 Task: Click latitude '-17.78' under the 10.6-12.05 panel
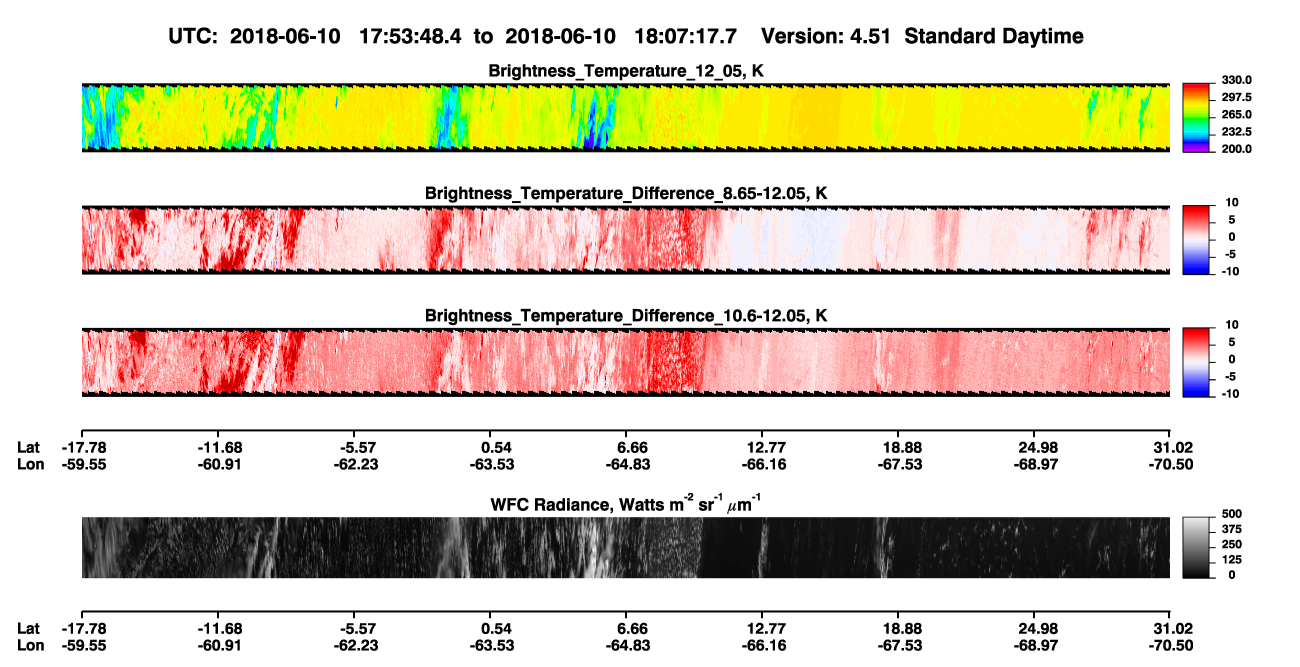[x=86, y=447]
